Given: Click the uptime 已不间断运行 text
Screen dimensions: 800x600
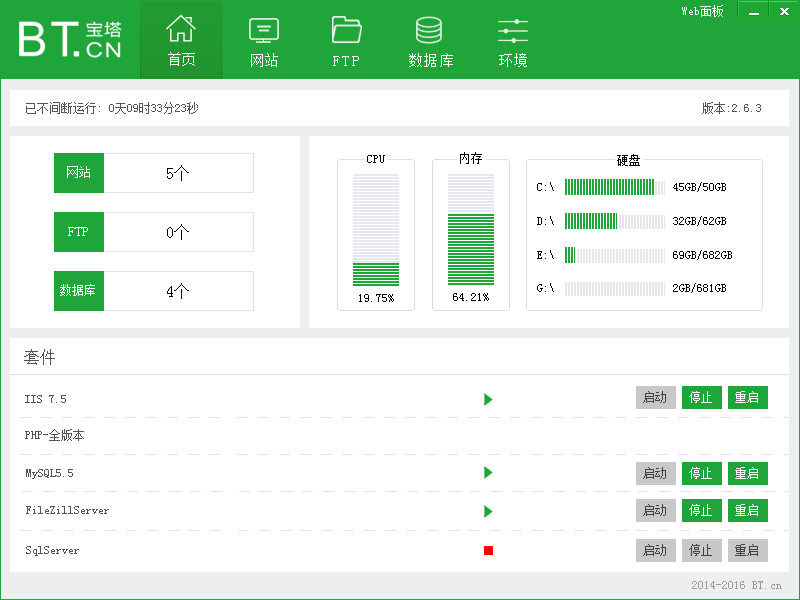Looking at the screenshot, I should 112,108.
